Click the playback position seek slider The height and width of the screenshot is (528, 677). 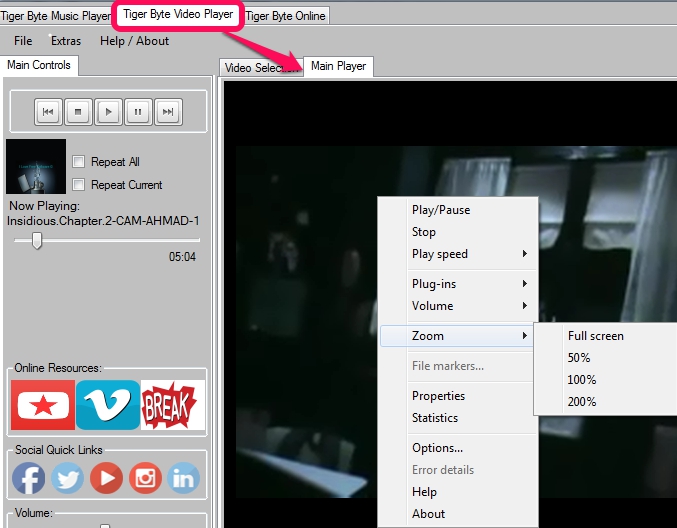pyautogui.click(x=37, y=240)
